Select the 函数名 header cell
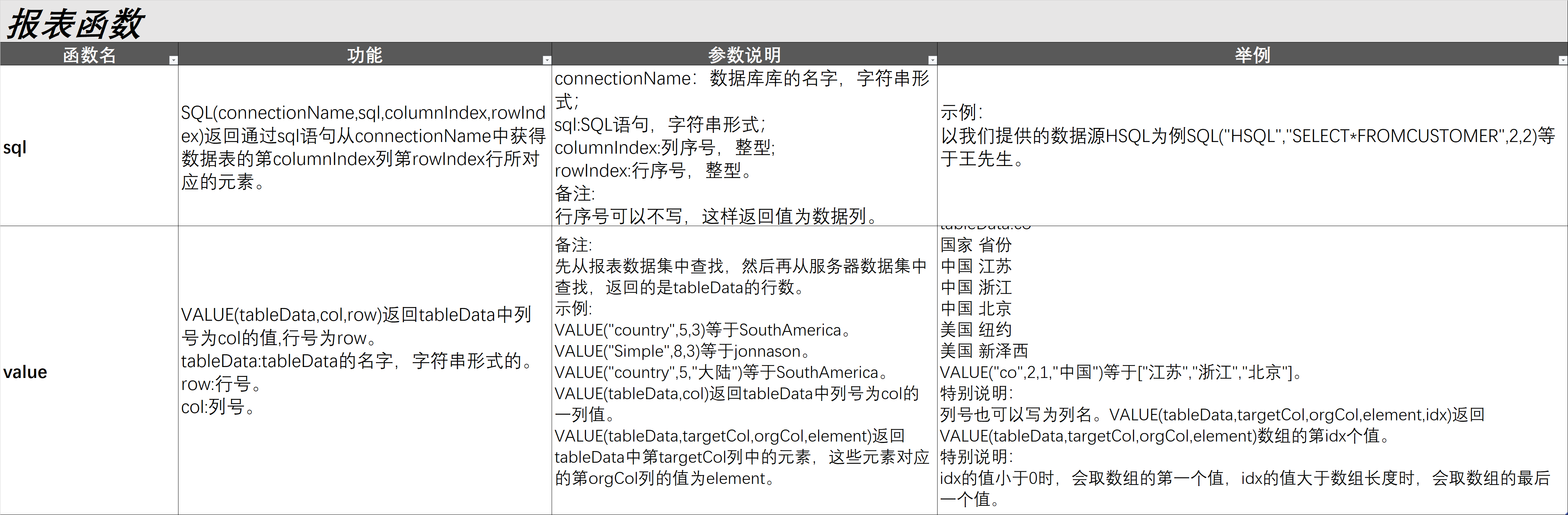 pyautogui.click(x=89, y=55)
